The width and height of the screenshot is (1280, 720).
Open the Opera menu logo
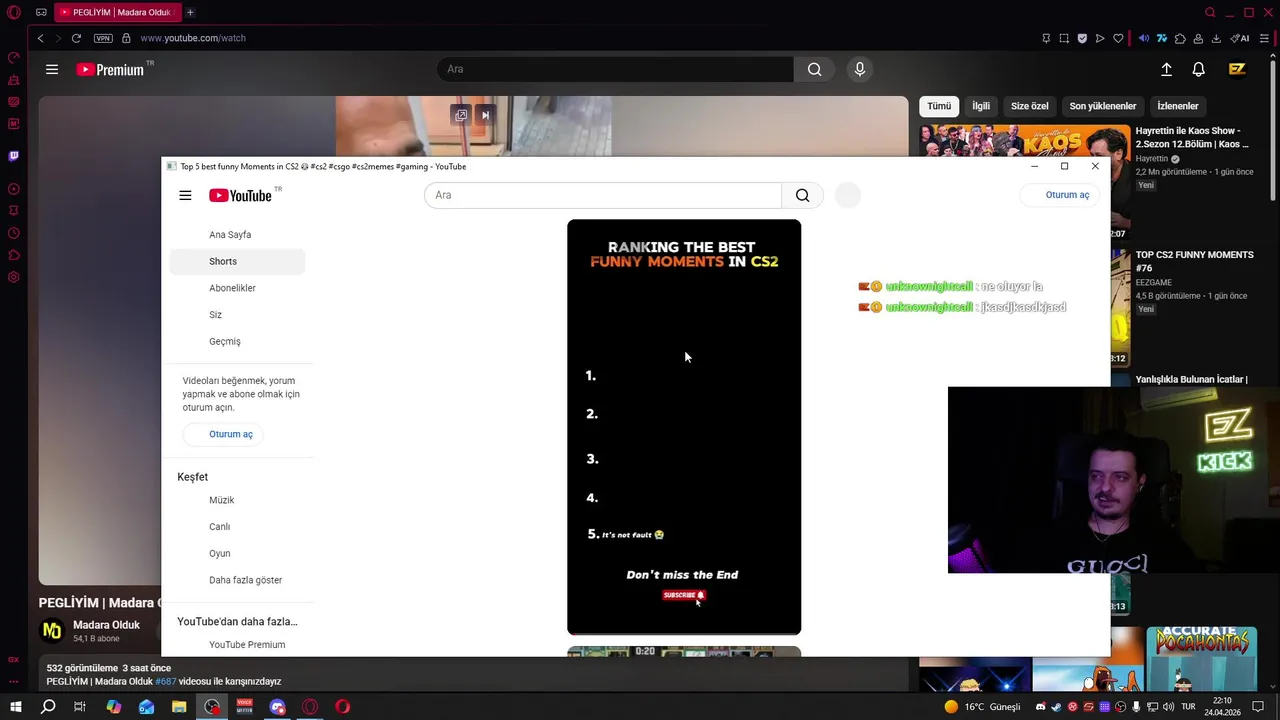(x=14, y=12)
